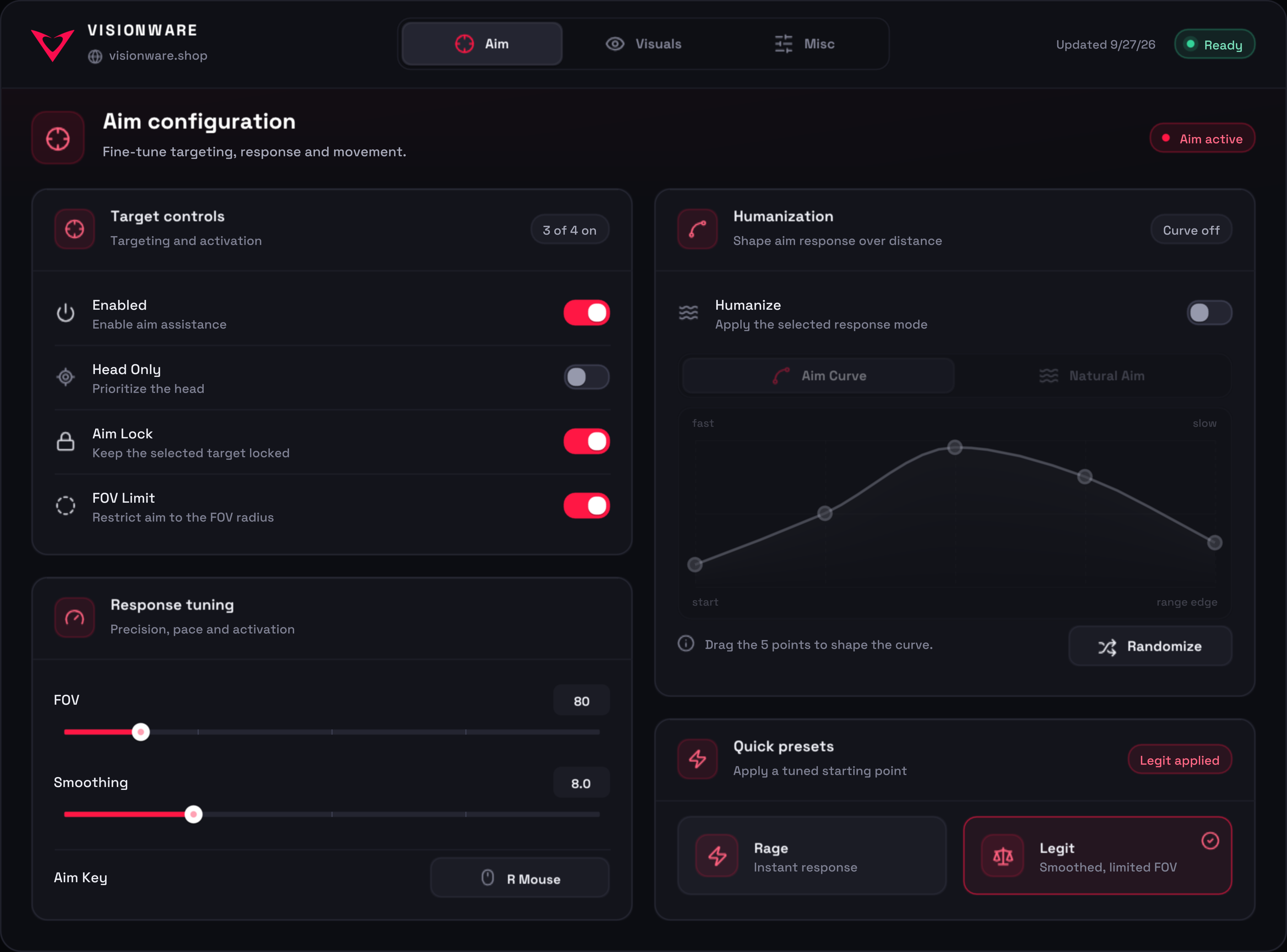Click the green Ready status badge
The image size is (1287, 952).
click(1215, 44)
